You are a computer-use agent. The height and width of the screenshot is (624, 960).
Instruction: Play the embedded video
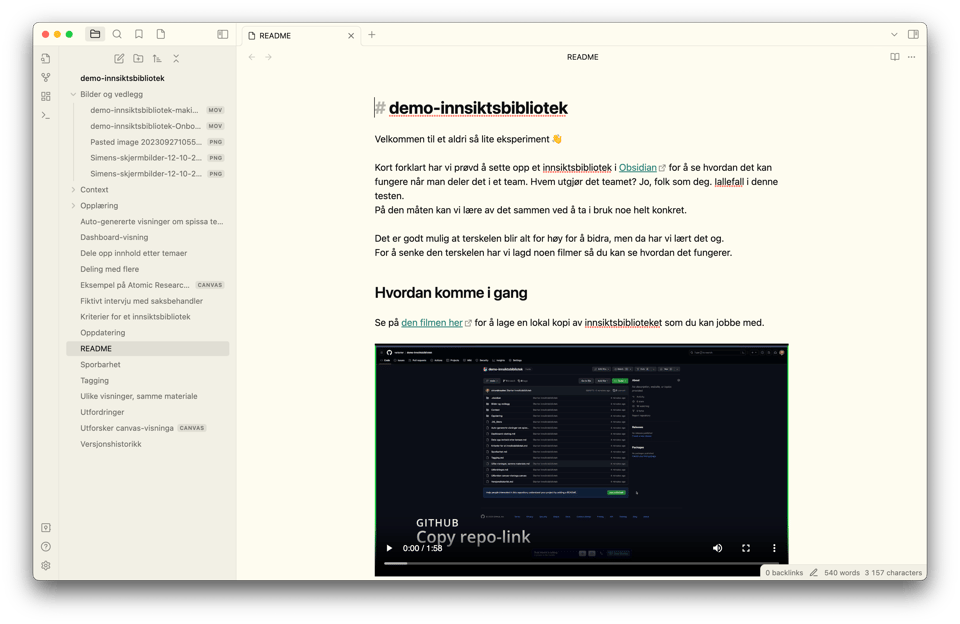(389, 548)
